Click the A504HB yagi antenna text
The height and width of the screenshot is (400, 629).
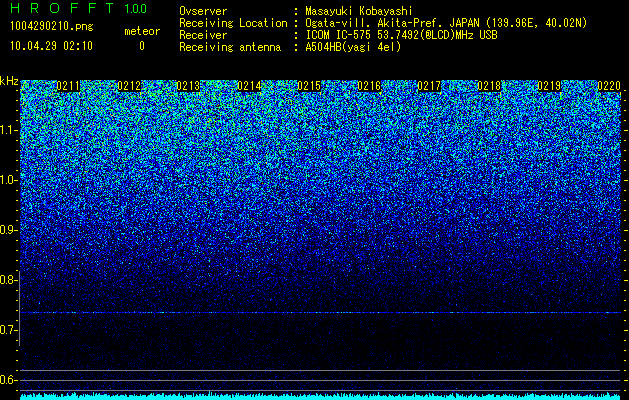click(x=353, y=47)
